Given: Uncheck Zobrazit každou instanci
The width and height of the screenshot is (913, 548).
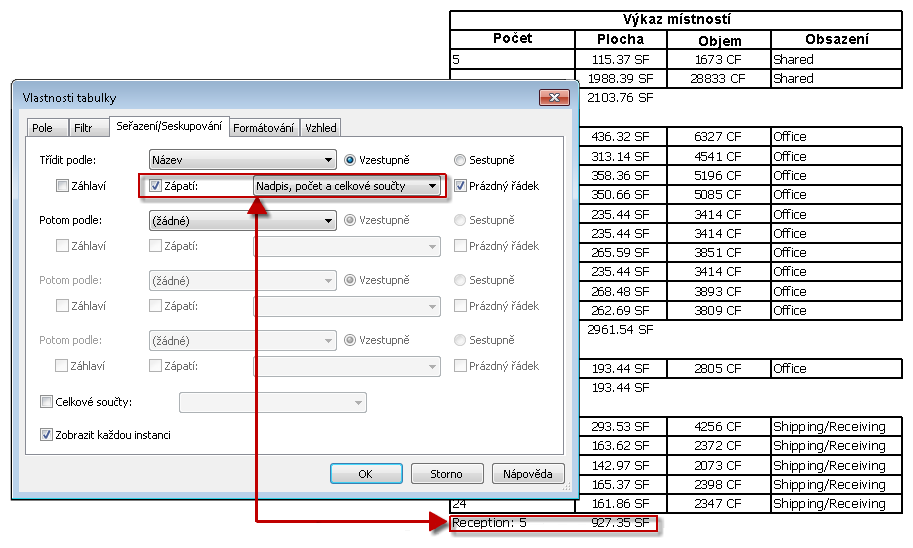Looking at the screenshot, I should click(47, 434).
